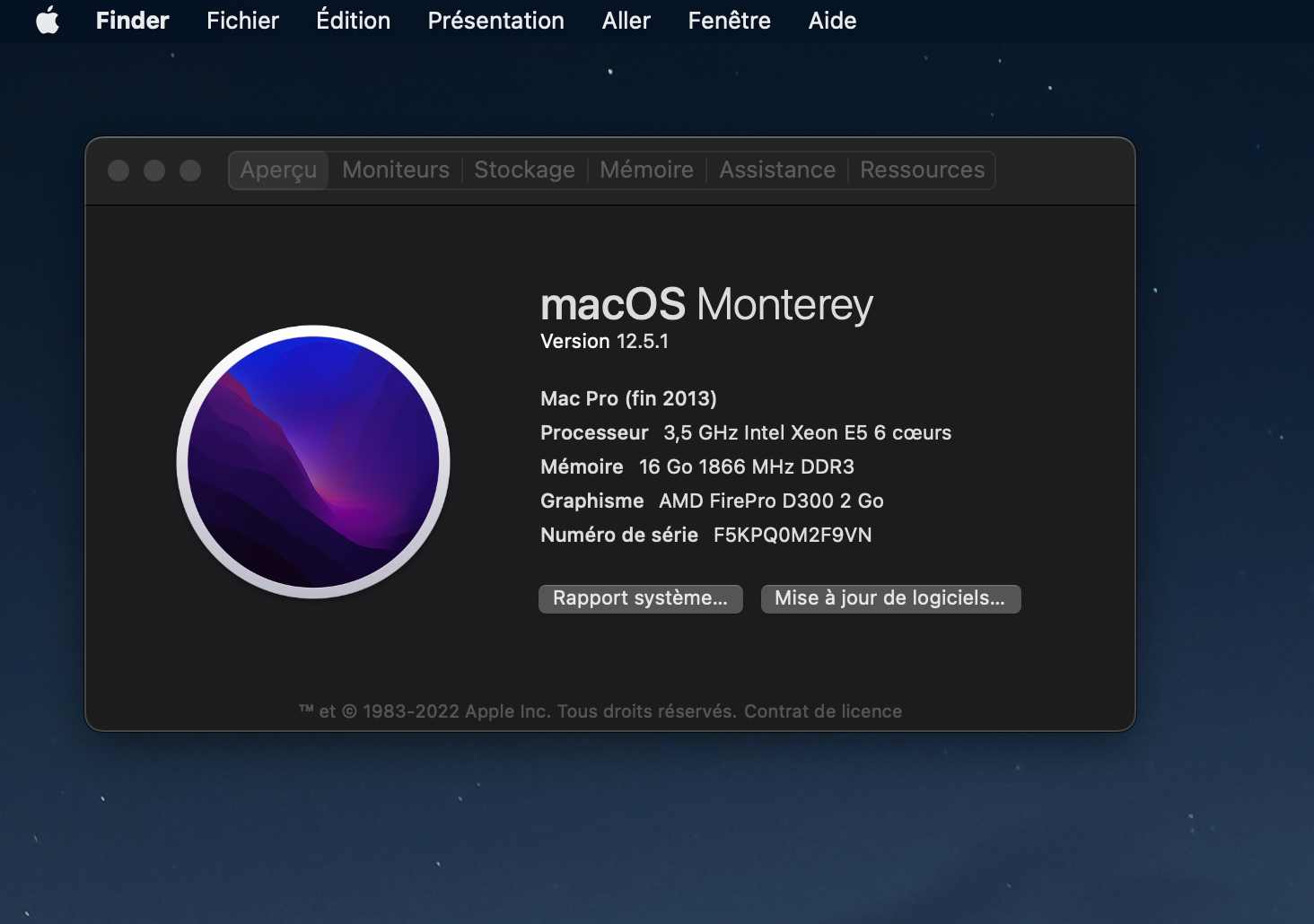Click the memory value 16 Go 1866 MHz DDR3
This screenshot has height=924, width=1314.
pos(747,466)
